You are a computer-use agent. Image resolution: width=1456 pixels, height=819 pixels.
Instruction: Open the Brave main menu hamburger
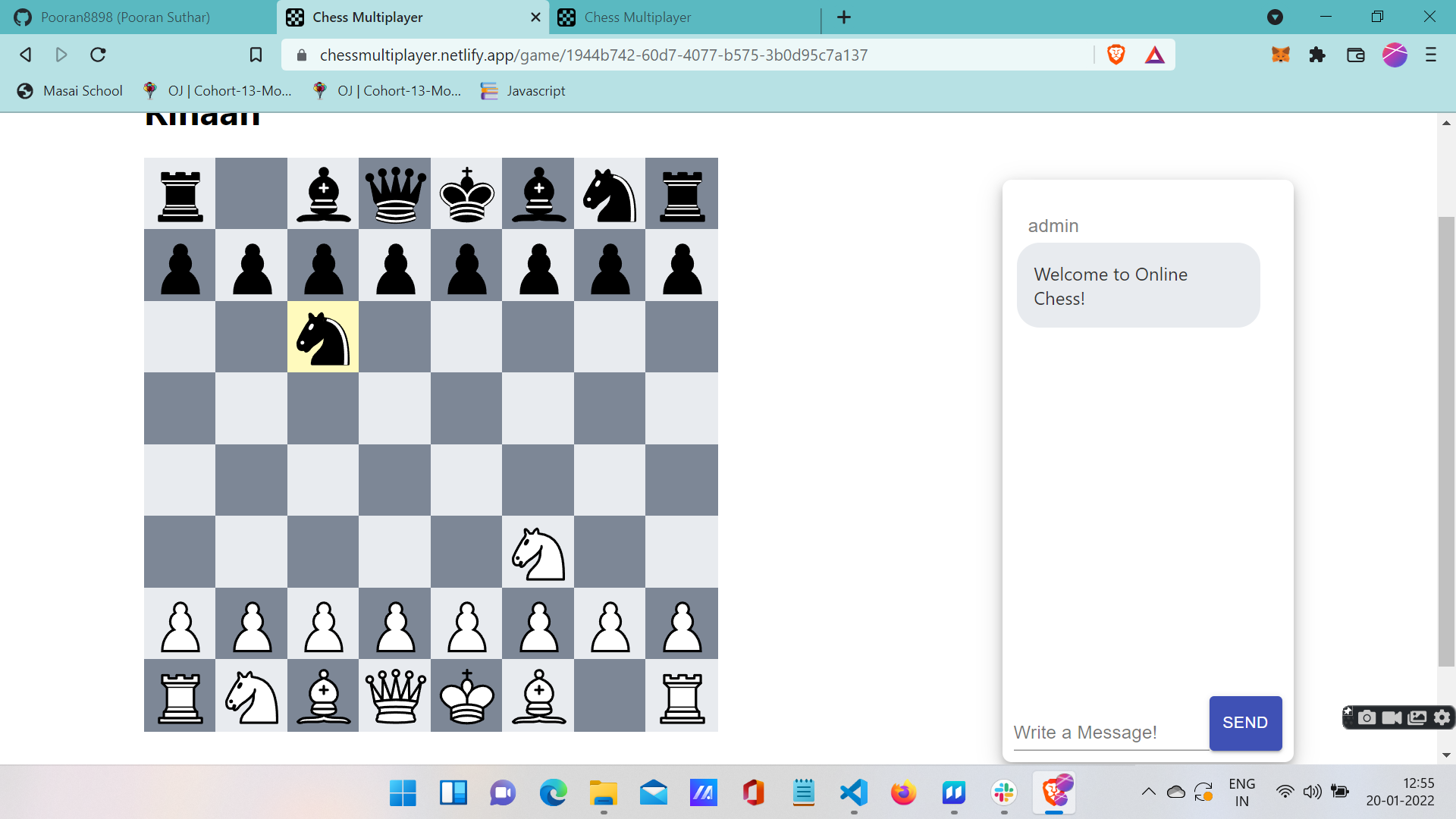(x=1430, y=55)
